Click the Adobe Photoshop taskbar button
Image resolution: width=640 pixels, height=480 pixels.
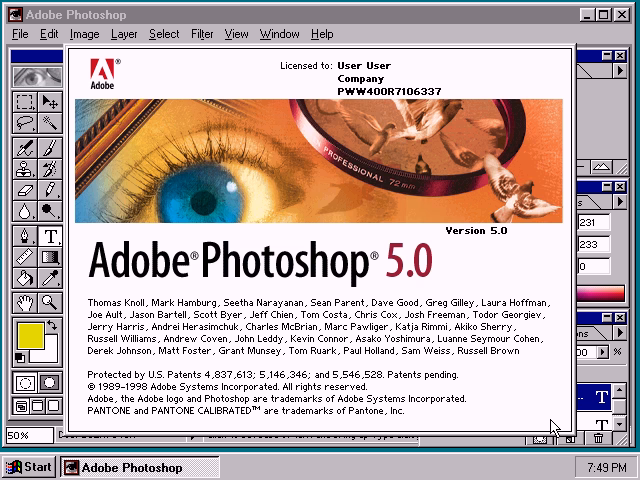123,467
